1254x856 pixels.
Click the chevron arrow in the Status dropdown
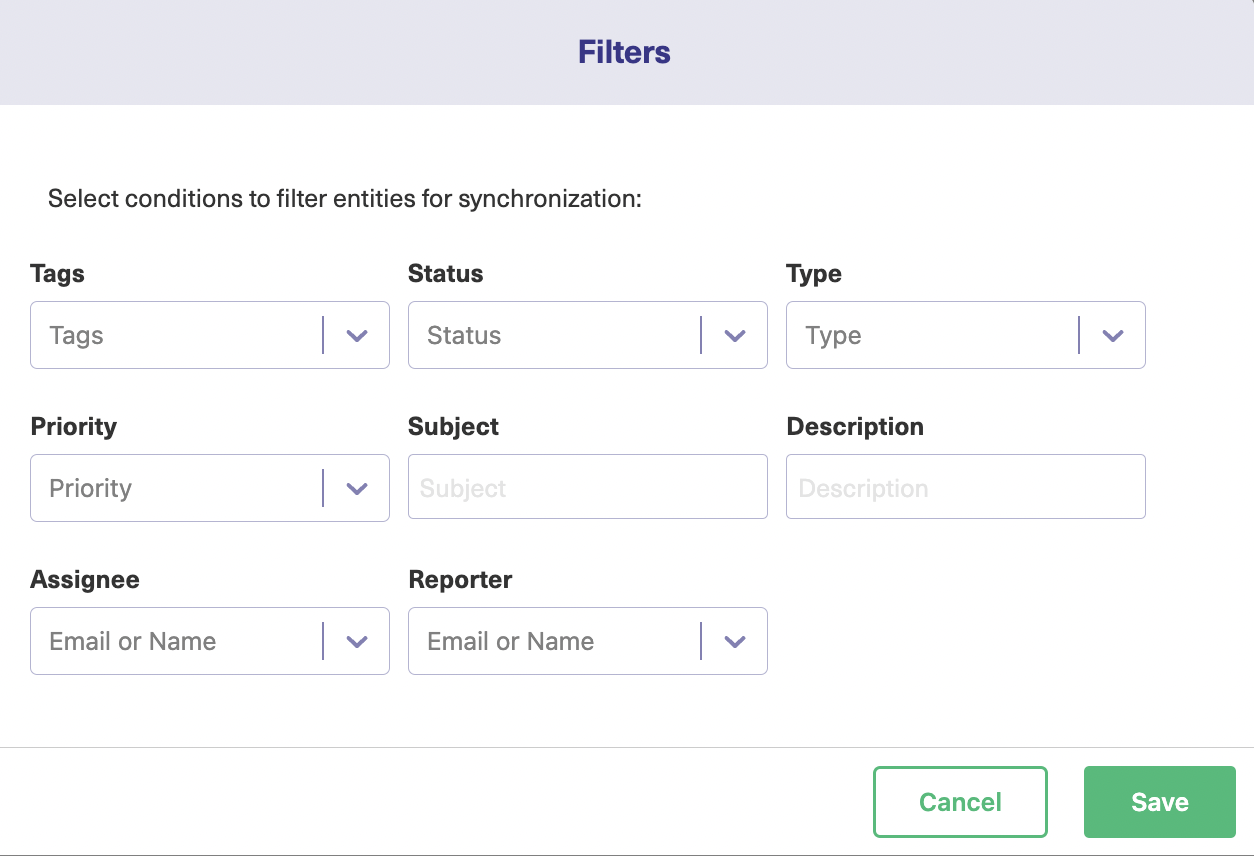pyautogui.click(x=735, y=336)
